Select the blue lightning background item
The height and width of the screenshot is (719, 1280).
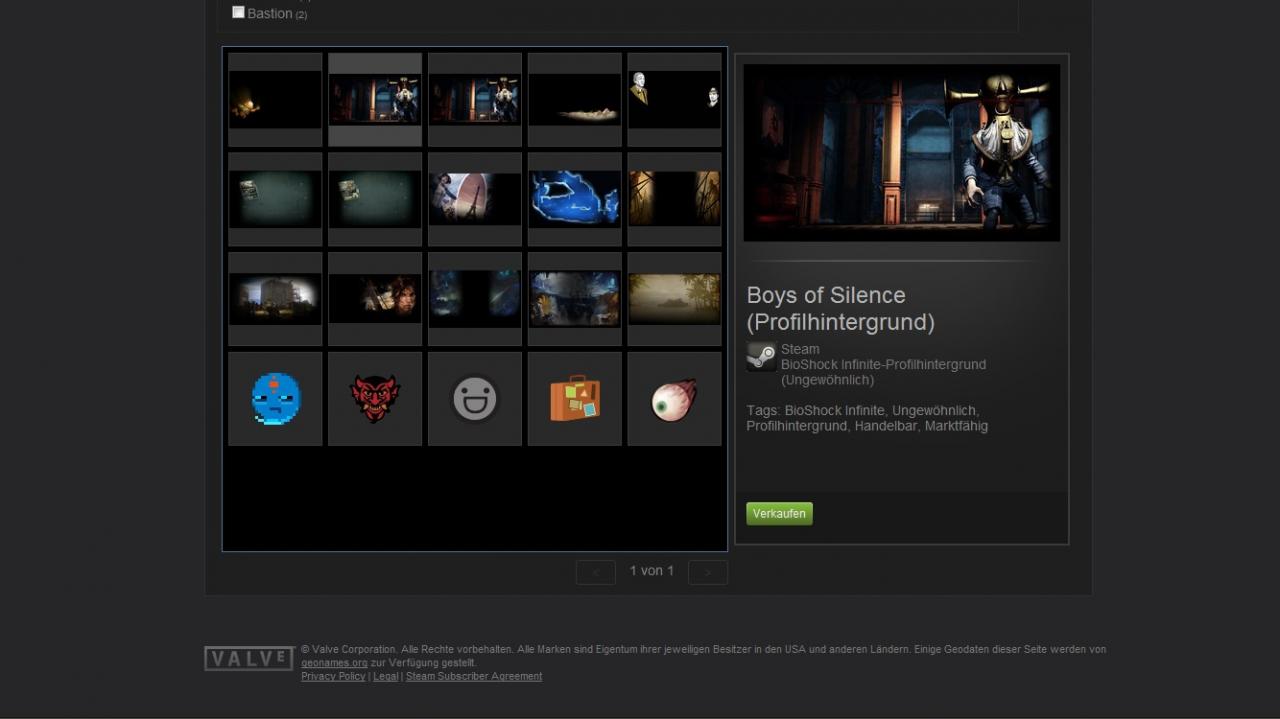pyautogui.click(x=575, y=199)
